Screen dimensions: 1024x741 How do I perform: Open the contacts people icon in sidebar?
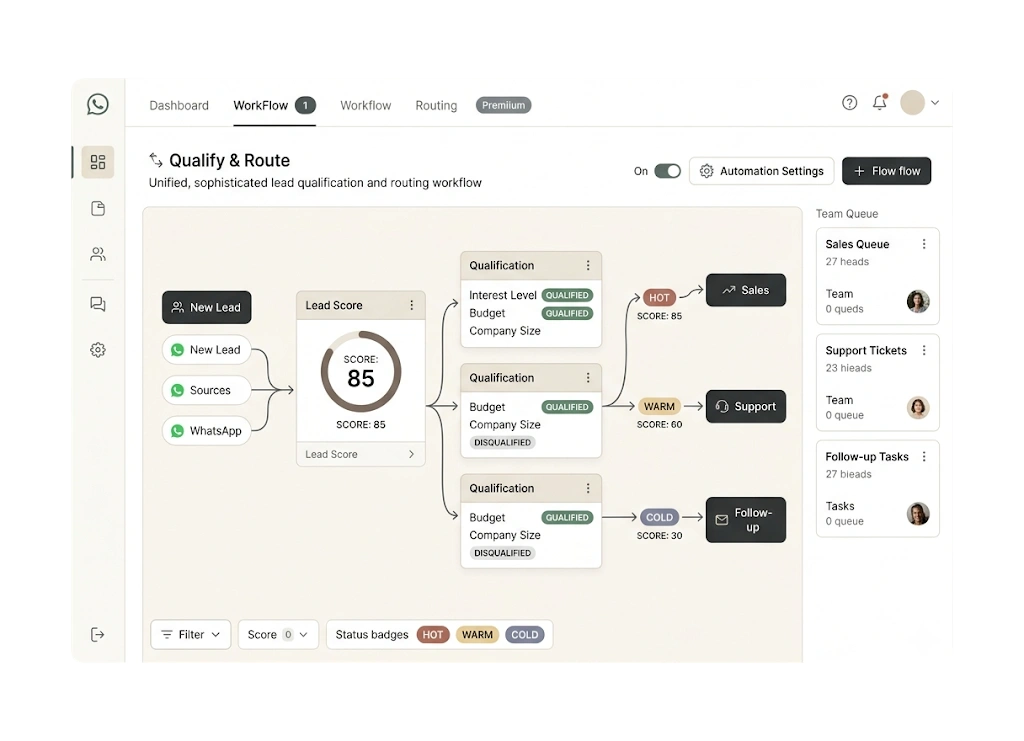click(x=98, y=254)
